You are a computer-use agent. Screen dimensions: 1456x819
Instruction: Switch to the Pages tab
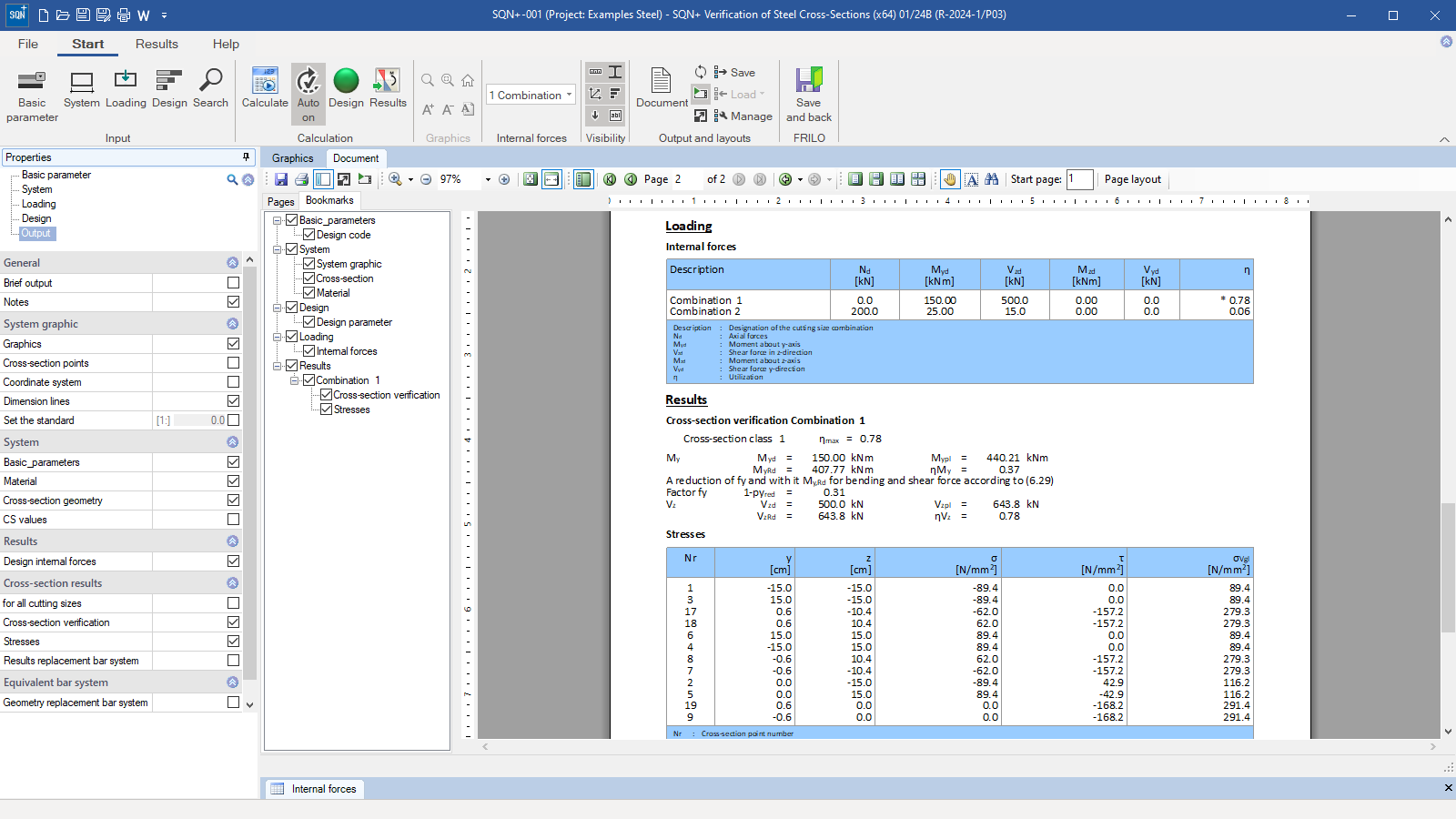[280, 202]
